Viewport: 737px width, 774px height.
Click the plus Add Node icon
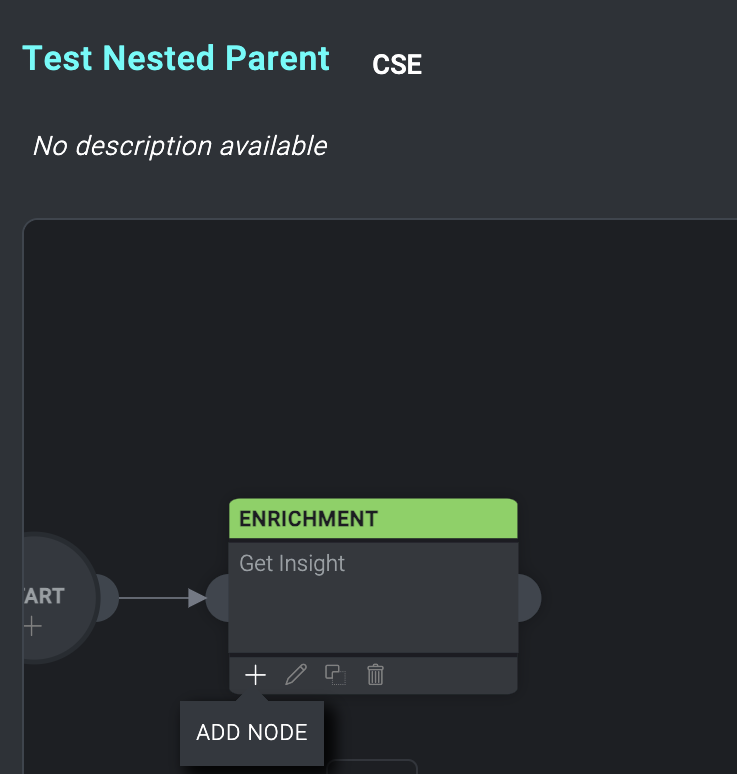(256, 675)
